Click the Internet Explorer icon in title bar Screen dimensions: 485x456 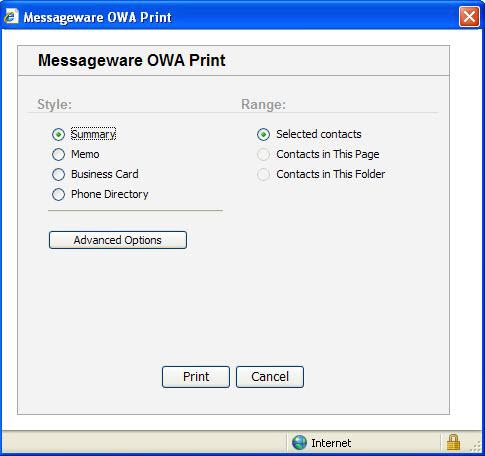pyautogui.click(x=11, y=17)
